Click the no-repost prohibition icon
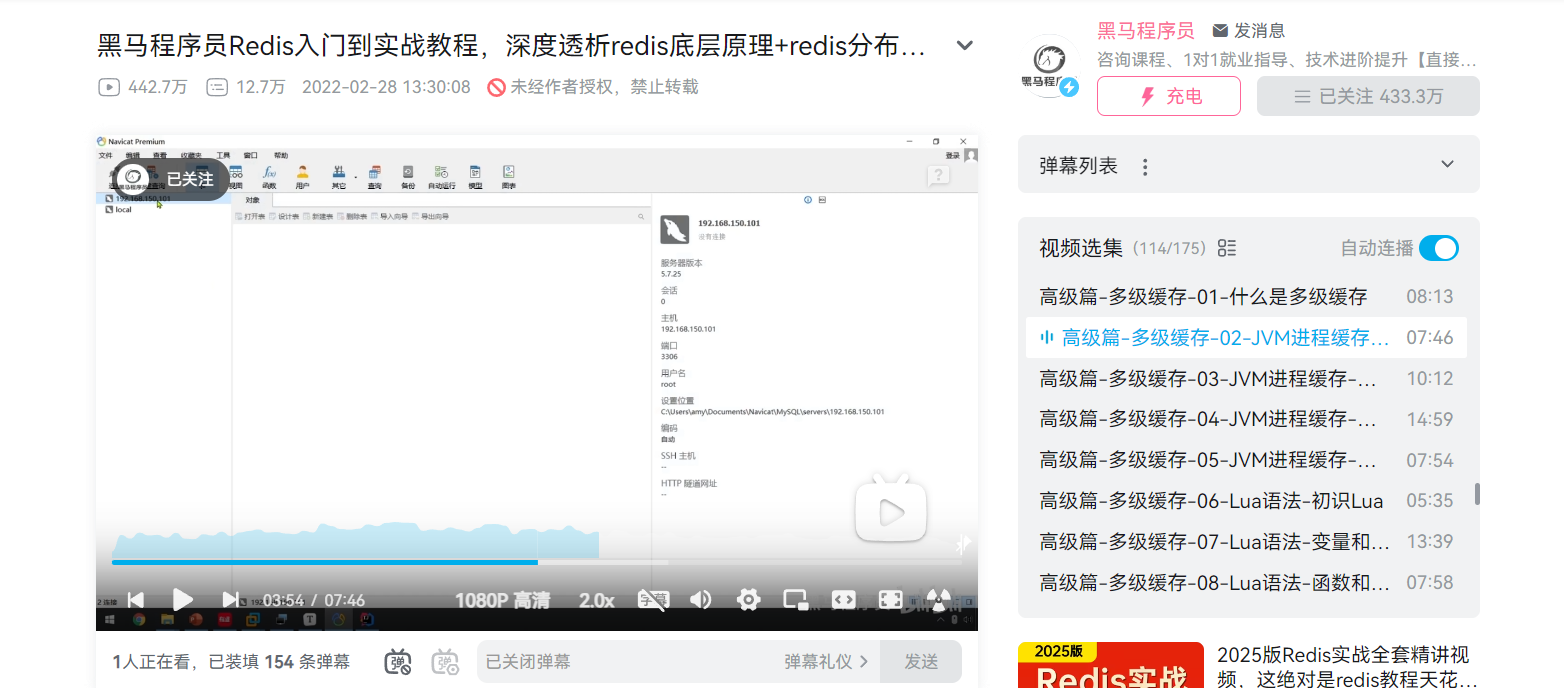The height and width of the screenshot is (688, 1564). 496,87
